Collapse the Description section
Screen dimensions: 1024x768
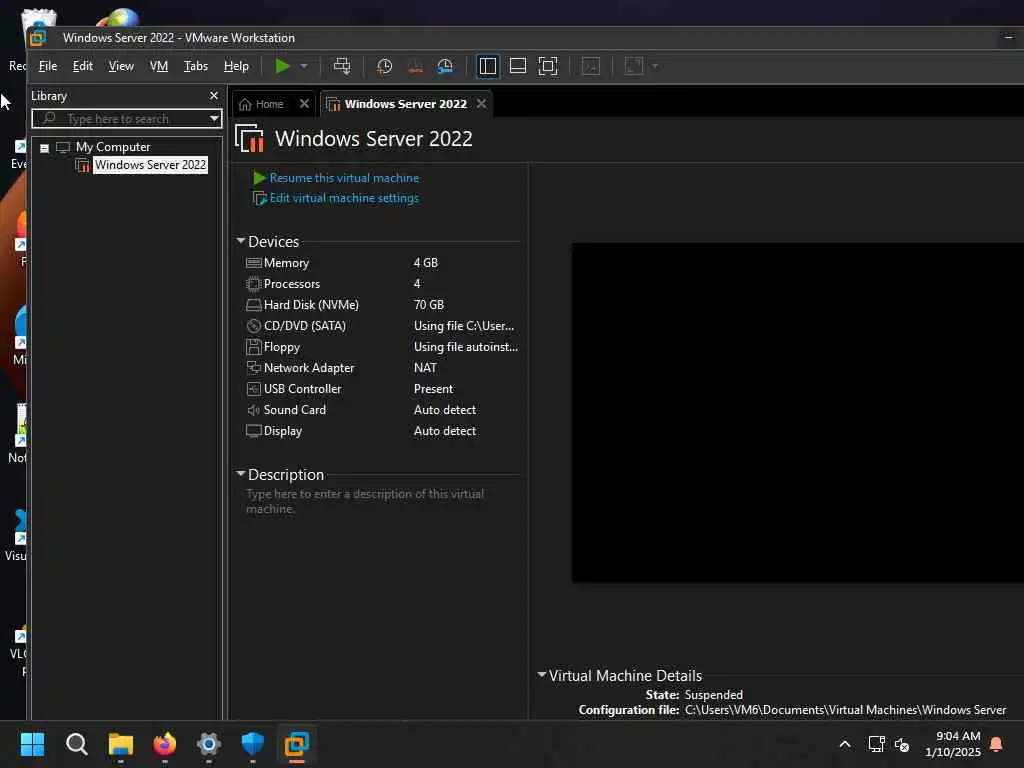tap(240, 473)
